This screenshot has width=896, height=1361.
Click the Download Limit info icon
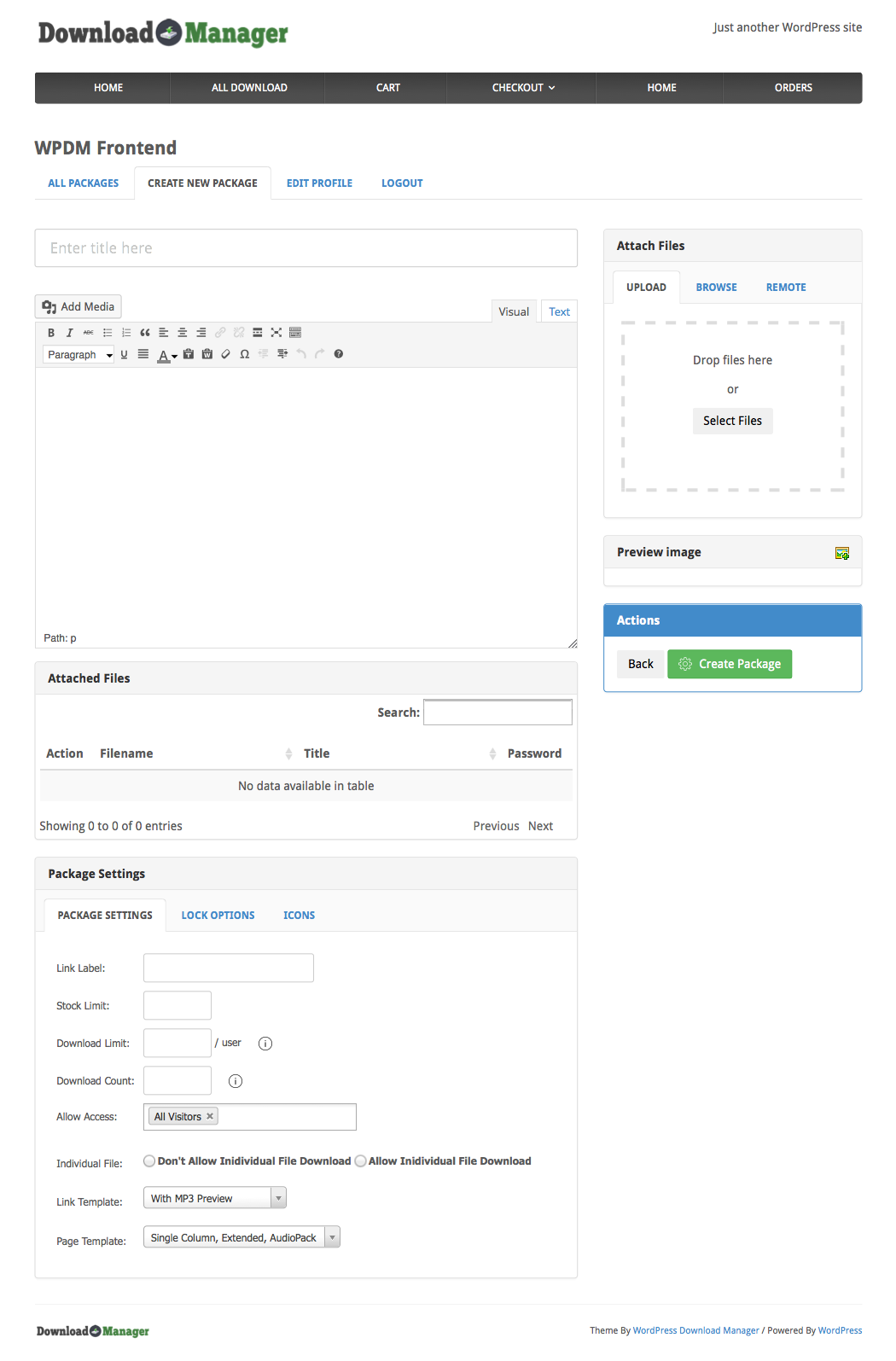click(x=265, y=1044)
